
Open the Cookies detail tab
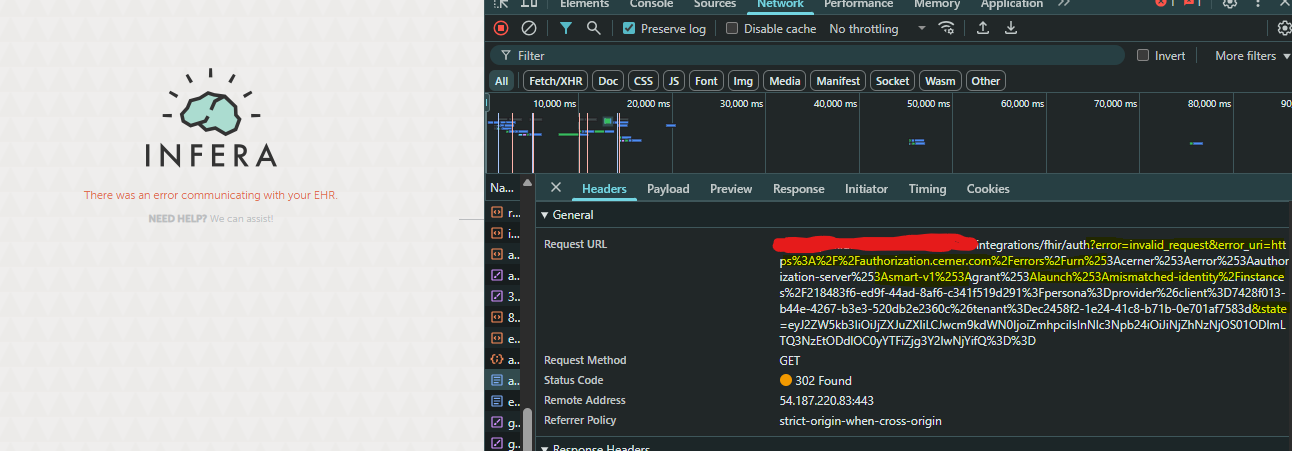[x=988, y=189]
